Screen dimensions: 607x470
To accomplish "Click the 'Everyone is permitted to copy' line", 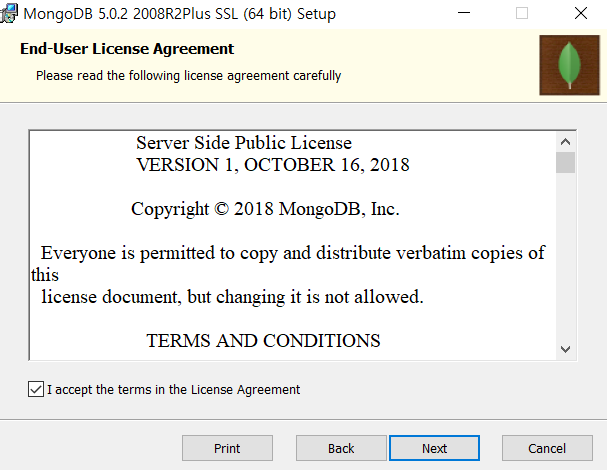I will (x=293, y=254).
